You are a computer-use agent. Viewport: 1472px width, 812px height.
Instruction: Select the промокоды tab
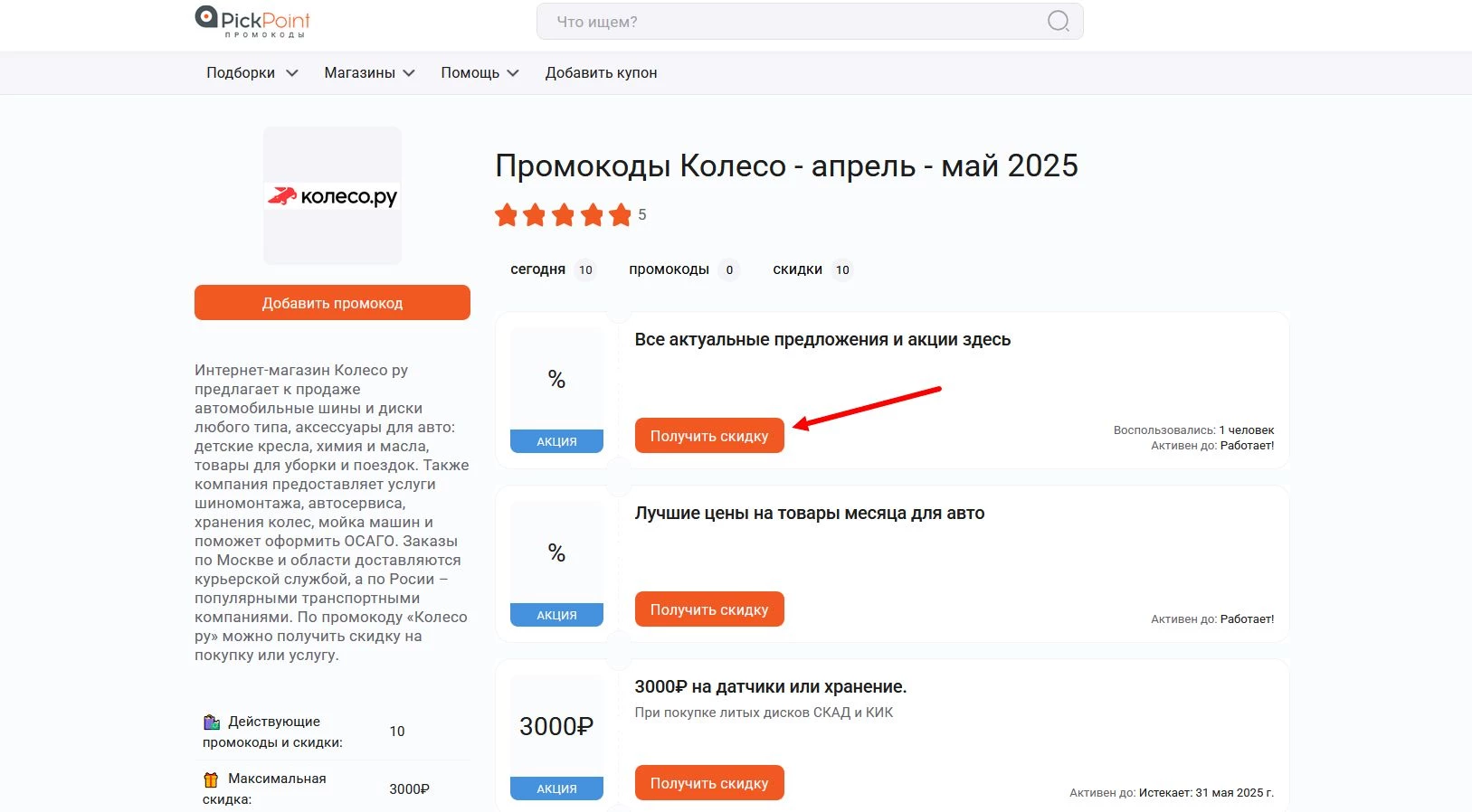point(683,269)
